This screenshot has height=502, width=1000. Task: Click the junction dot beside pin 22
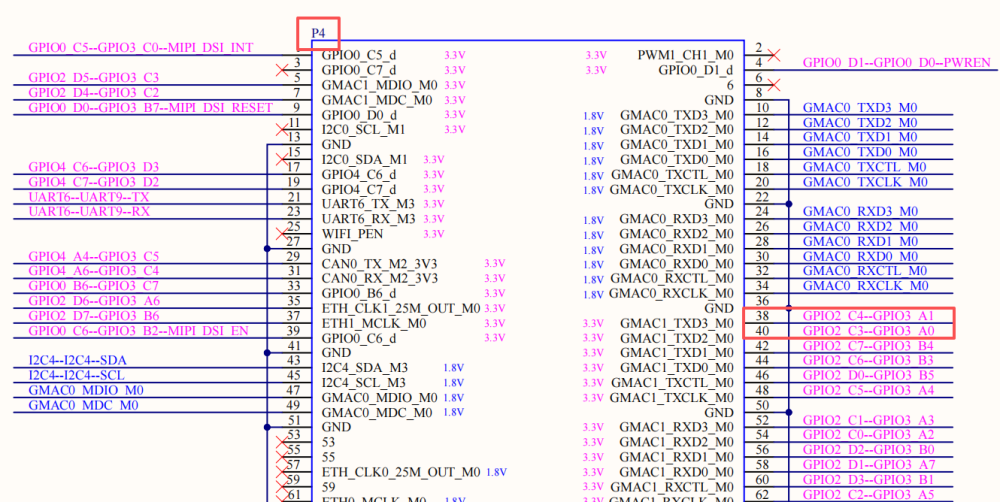coord(791,204)
